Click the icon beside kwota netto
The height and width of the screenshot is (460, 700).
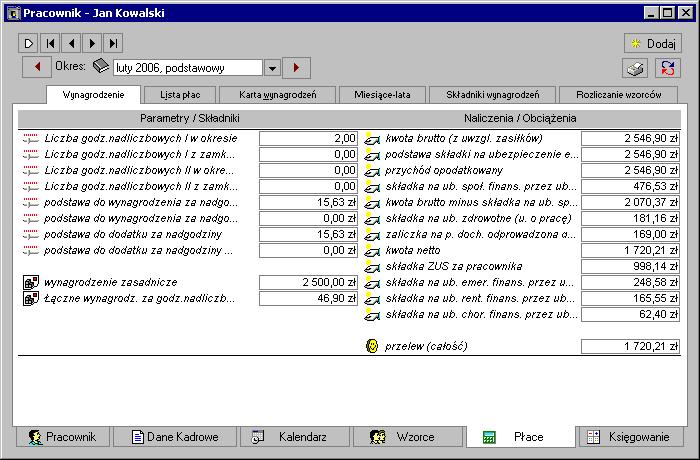(371, 251)
